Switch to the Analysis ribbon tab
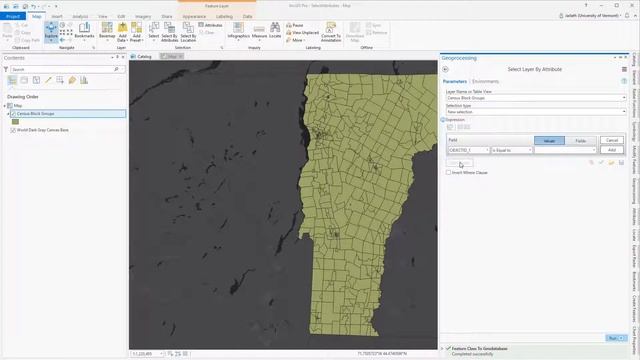The image size is (640, 360). (80, 16)
